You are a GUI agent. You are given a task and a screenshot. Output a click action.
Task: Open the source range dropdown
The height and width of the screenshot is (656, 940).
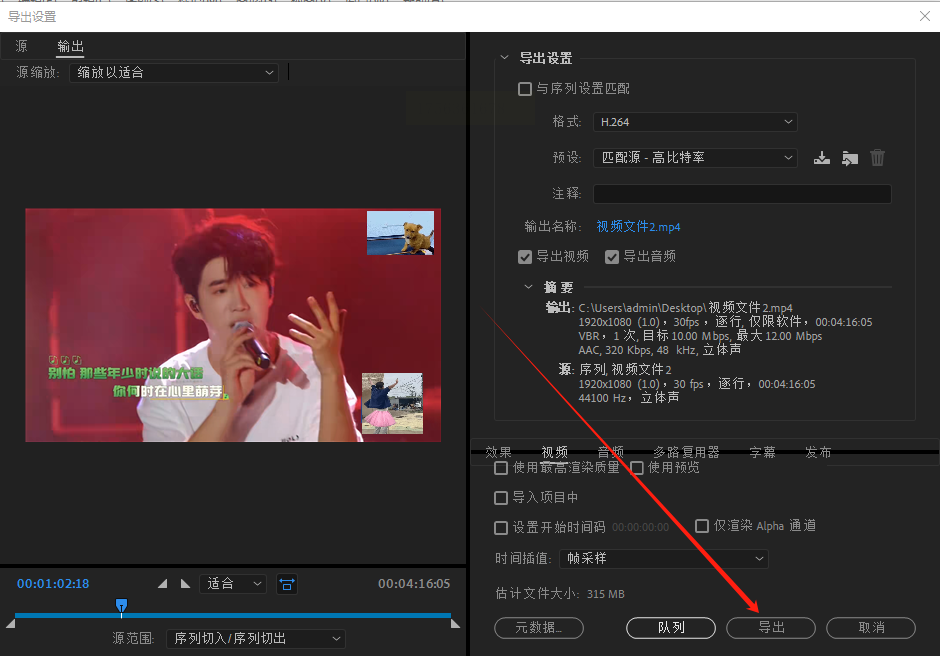click(255, 639)
